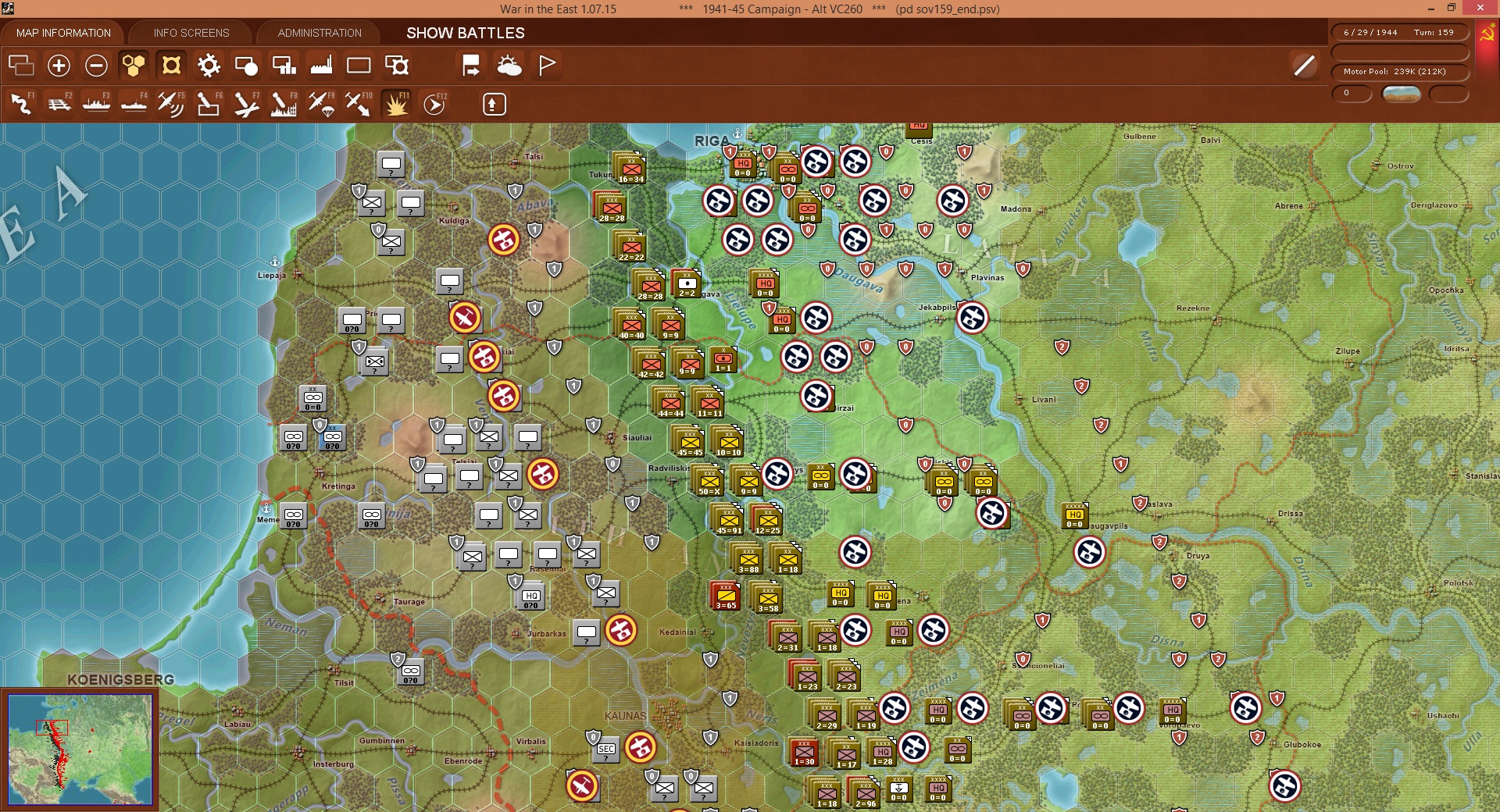Open the MAP INFORMATION tab
The image size is (1500, 812).
click(x=63, y=33)
